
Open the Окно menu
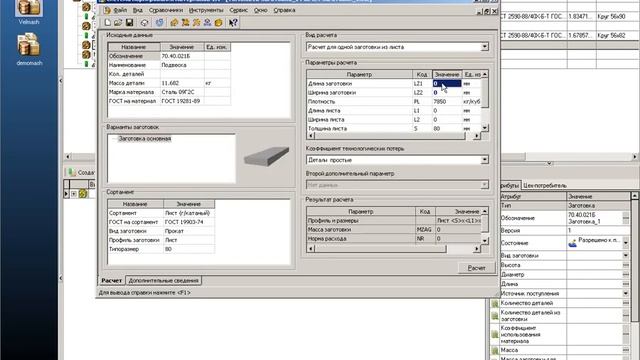click(260, 10)
